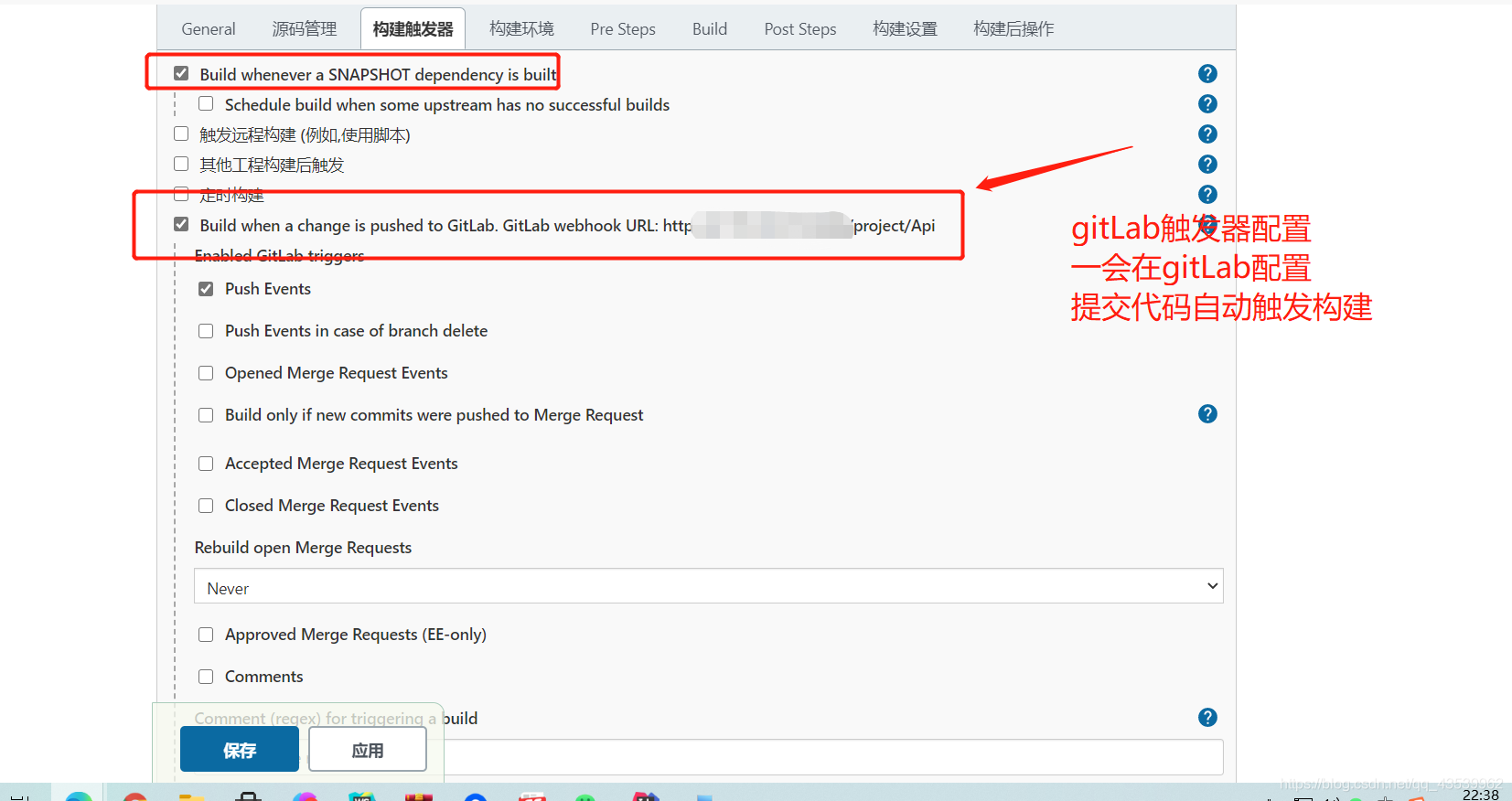
Task: Open help for Build only if new commits option
Action: (x=1207, y=414)
